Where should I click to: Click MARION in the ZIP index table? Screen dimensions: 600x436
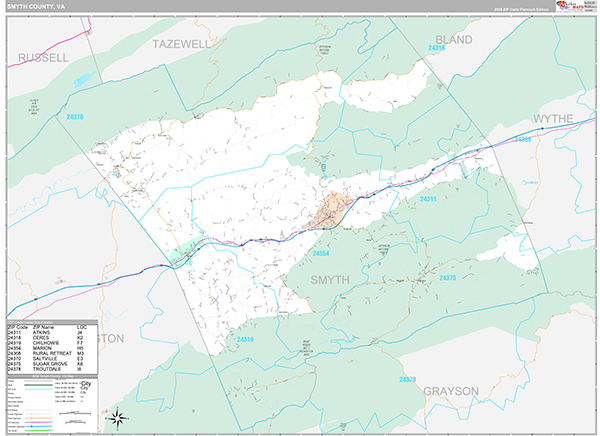(42, 348)
